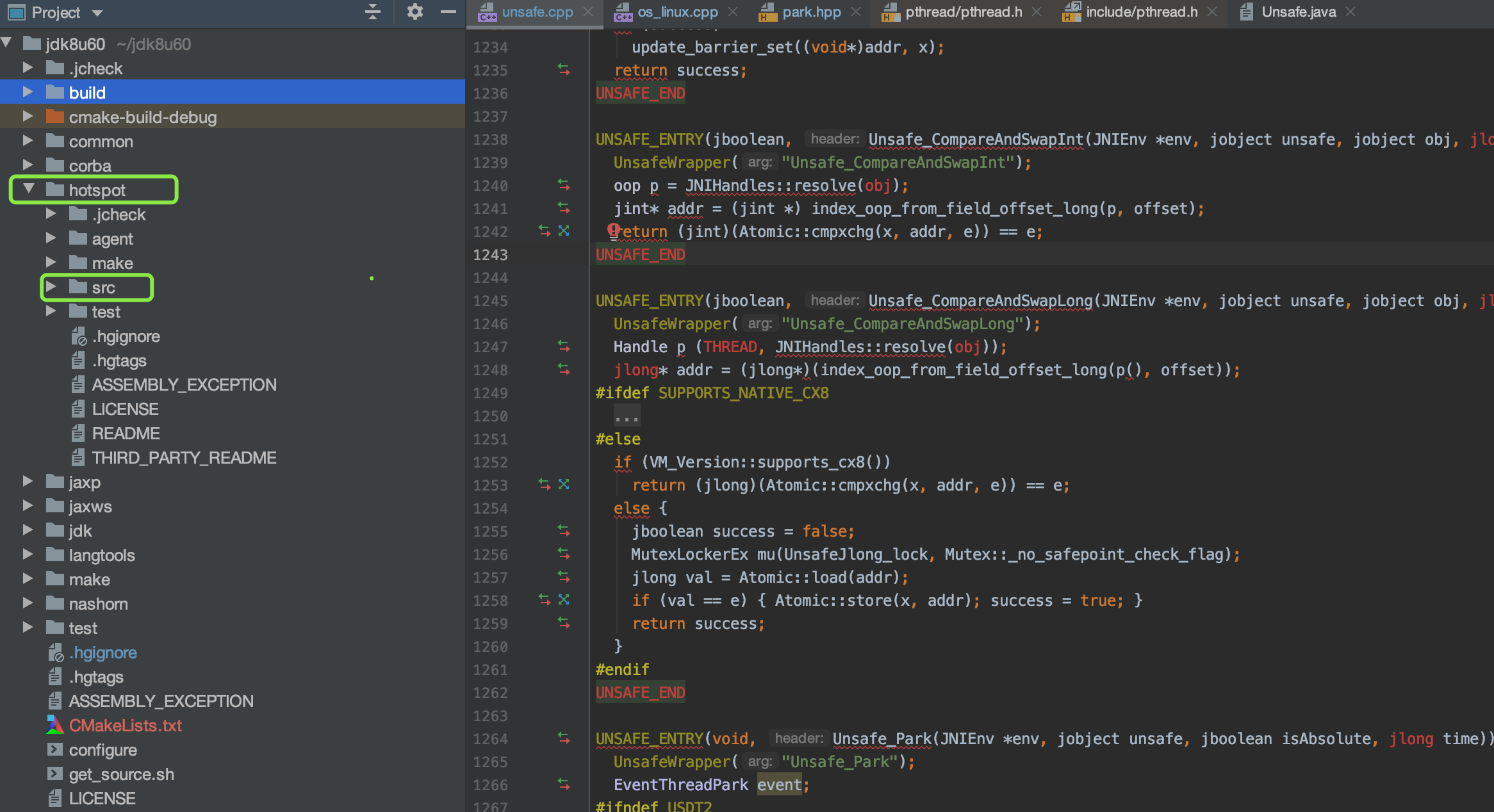Close the park.hpp tab
Image resolution: width=1494 pixels, height=812 pixels.
[856, 12]
